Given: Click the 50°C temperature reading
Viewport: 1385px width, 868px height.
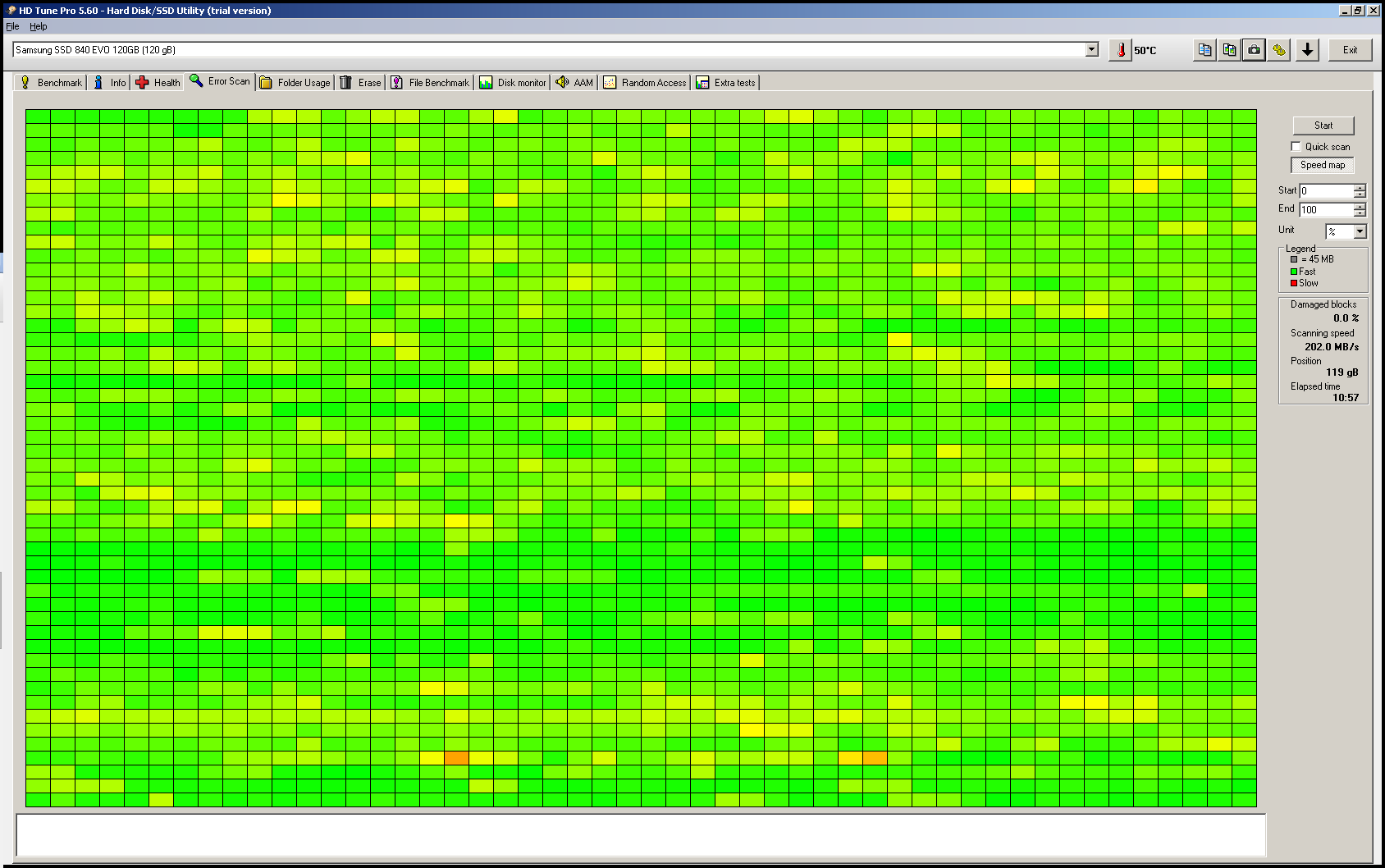Looking at the screenshot, I should click(1145, 50).
